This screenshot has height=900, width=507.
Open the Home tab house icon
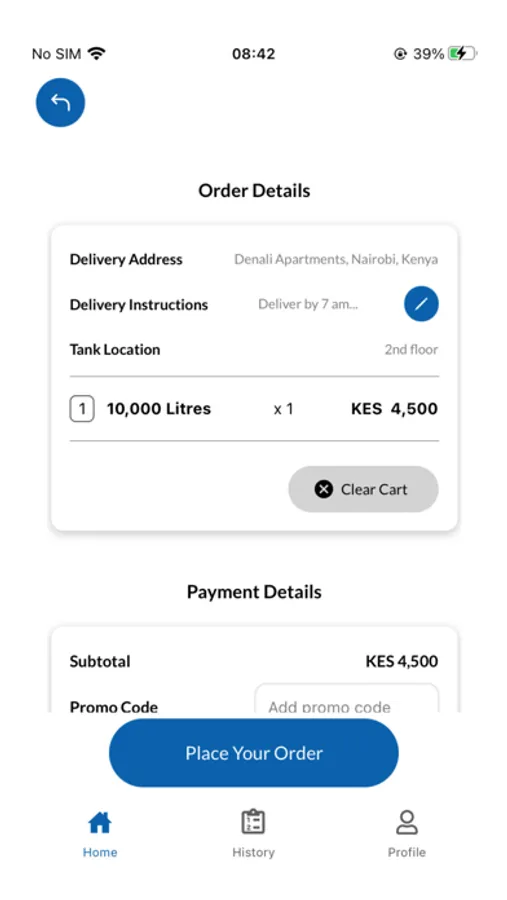(100, 823)
